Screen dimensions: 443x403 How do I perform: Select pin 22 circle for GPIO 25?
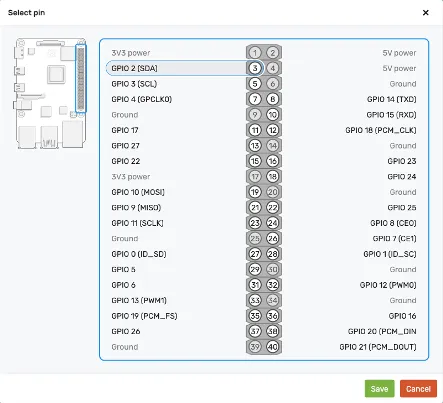(x=273, y=207)
